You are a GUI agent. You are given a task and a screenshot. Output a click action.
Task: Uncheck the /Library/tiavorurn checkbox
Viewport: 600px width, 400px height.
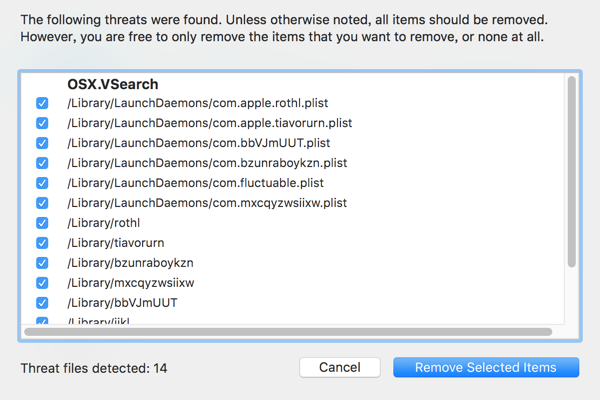click(x=42, y=243)
